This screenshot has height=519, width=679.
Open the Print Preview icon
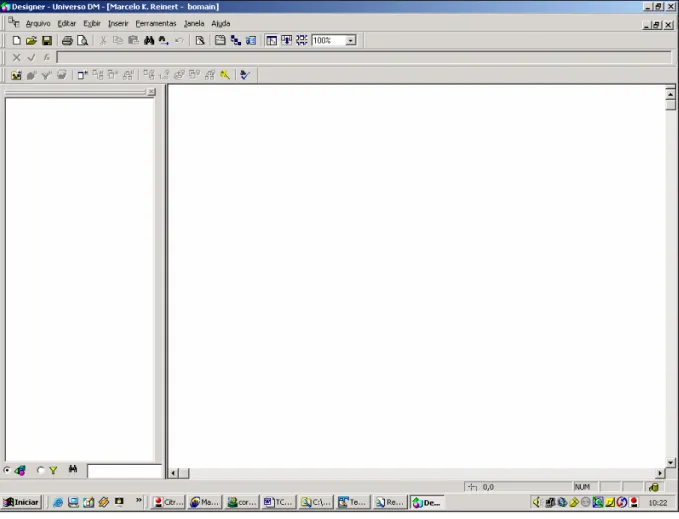coord(82,41)
